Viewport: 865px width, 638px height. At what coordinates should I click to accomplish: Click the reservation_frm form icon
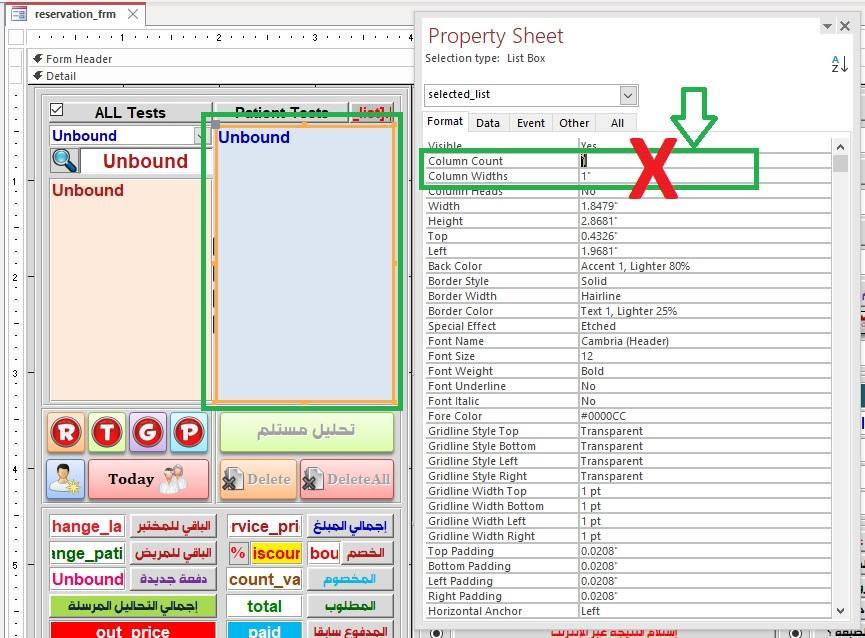tap(19, 14)
